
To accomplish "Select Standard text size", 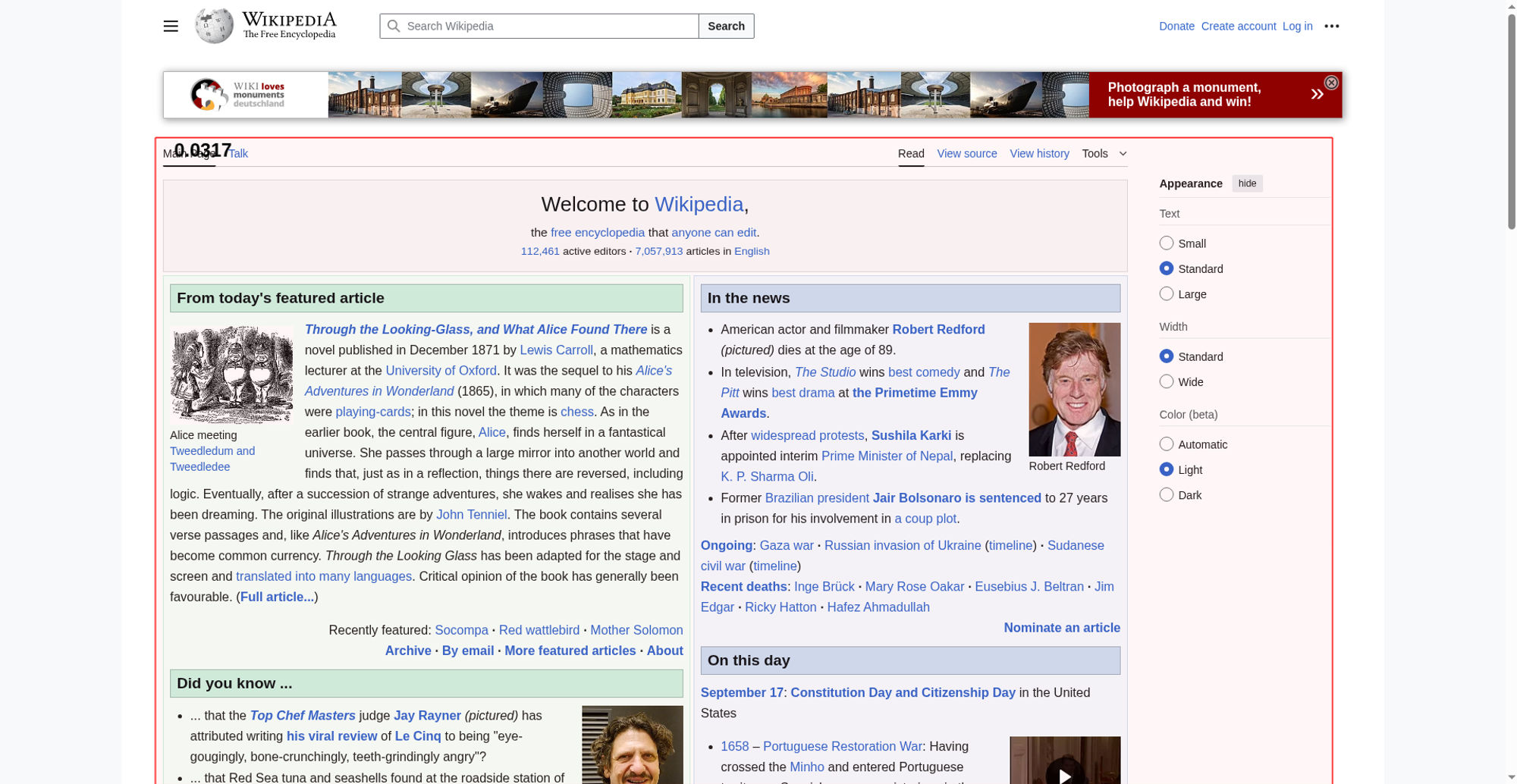I will coord(1167,268).
